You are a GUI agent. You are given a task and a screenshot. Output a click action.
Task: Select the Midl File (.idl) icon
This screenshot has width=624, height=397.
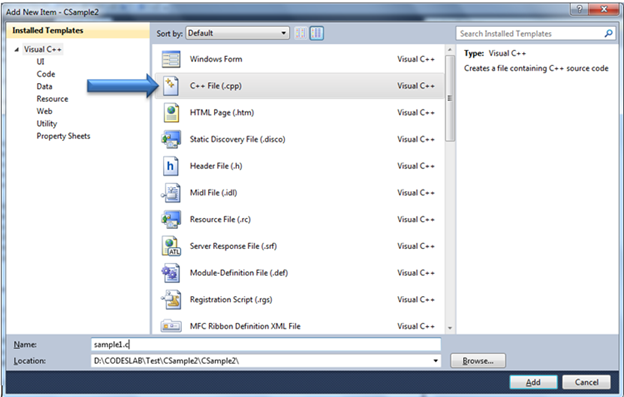tap(171, 193)
